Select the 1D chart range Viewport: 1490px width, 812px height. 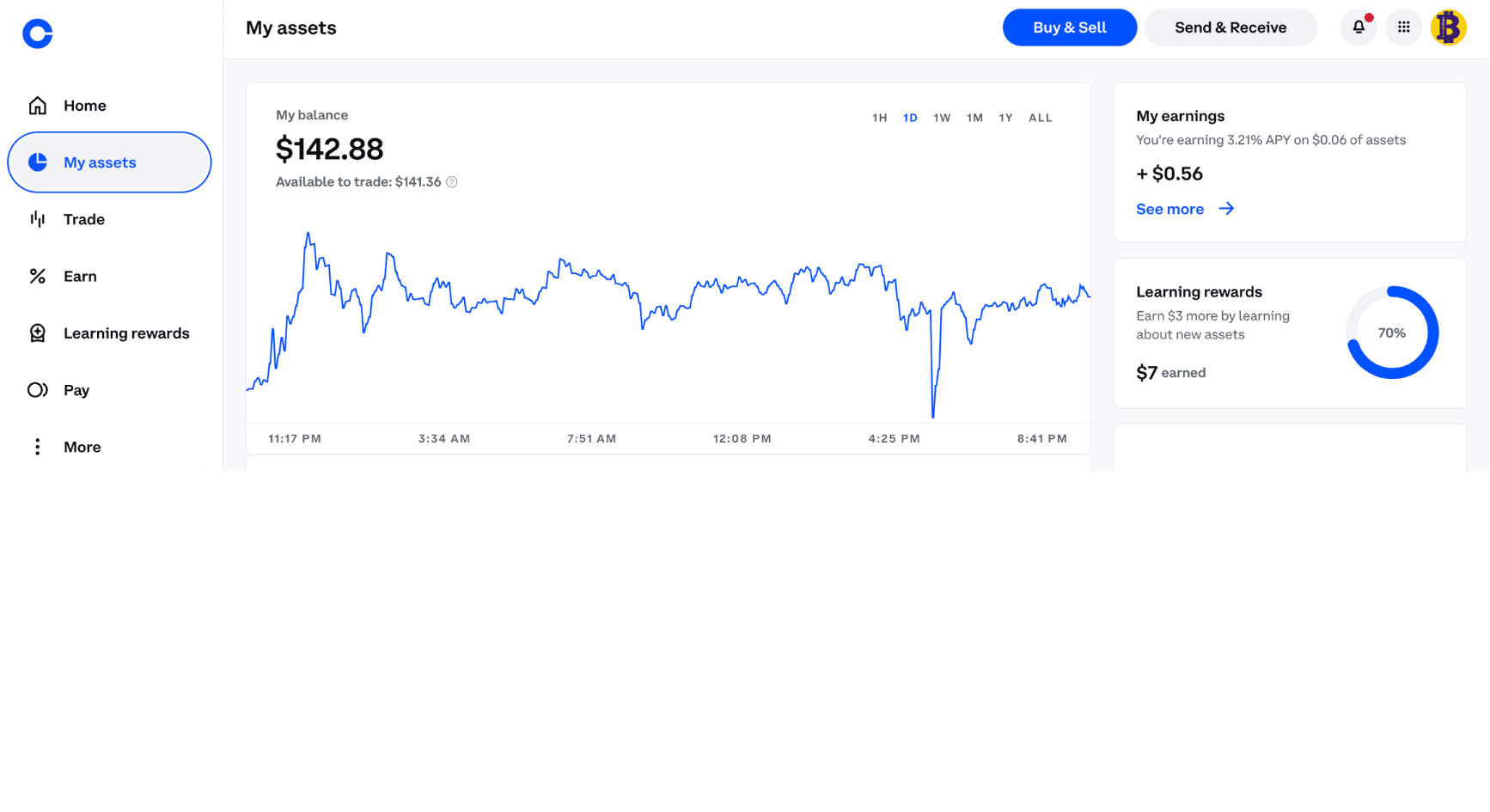point(910,118)
